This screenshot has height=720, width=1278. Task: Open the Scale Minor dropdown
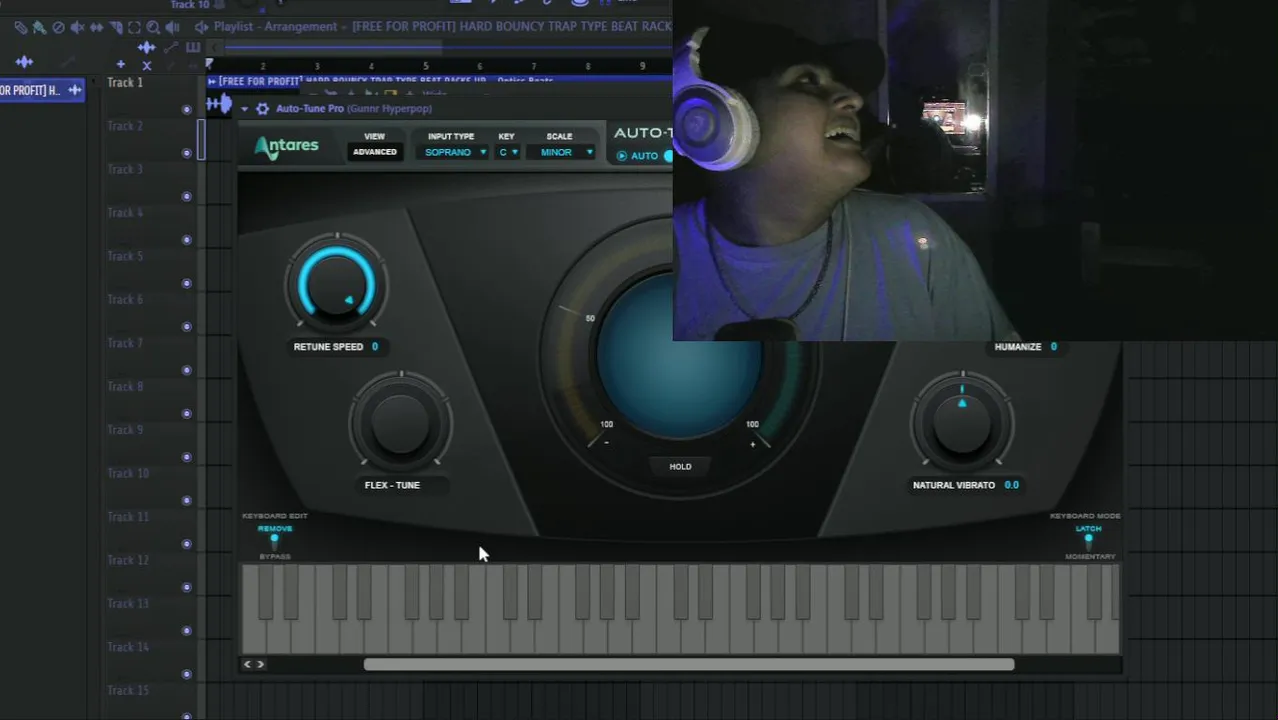(x=562, y=152)
